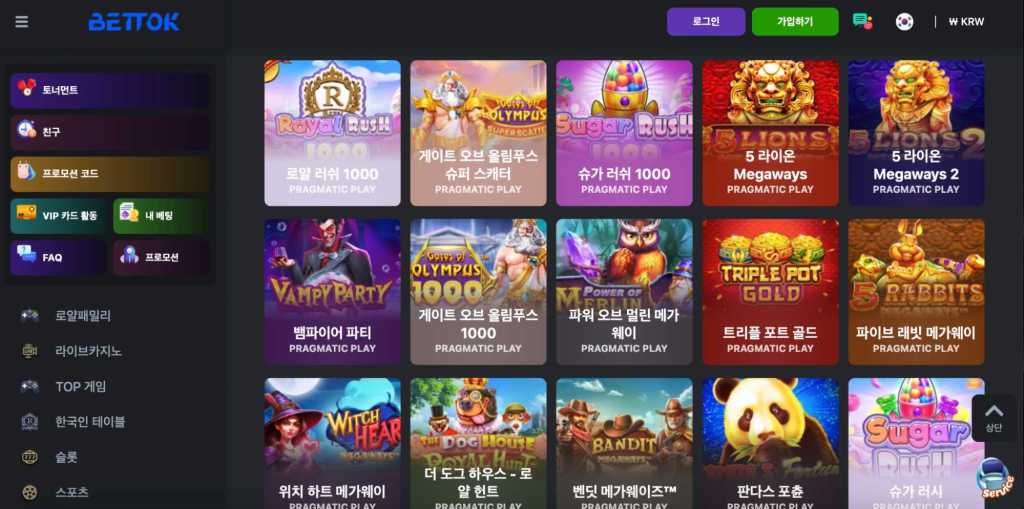Select 라이브카지노 in the sidebar

(x=88, y=351)
